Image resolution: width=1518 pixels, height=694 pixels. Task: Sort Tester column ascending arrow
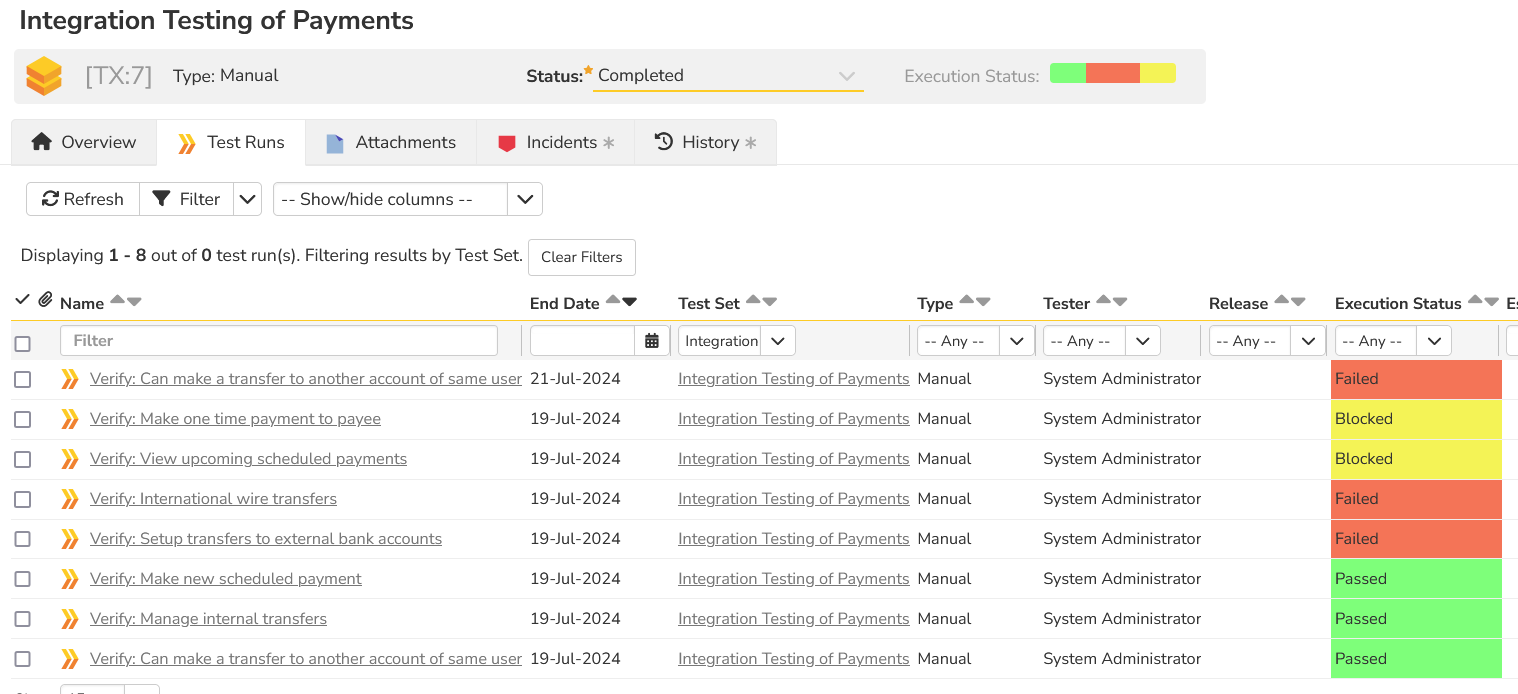pos(1103,301)
